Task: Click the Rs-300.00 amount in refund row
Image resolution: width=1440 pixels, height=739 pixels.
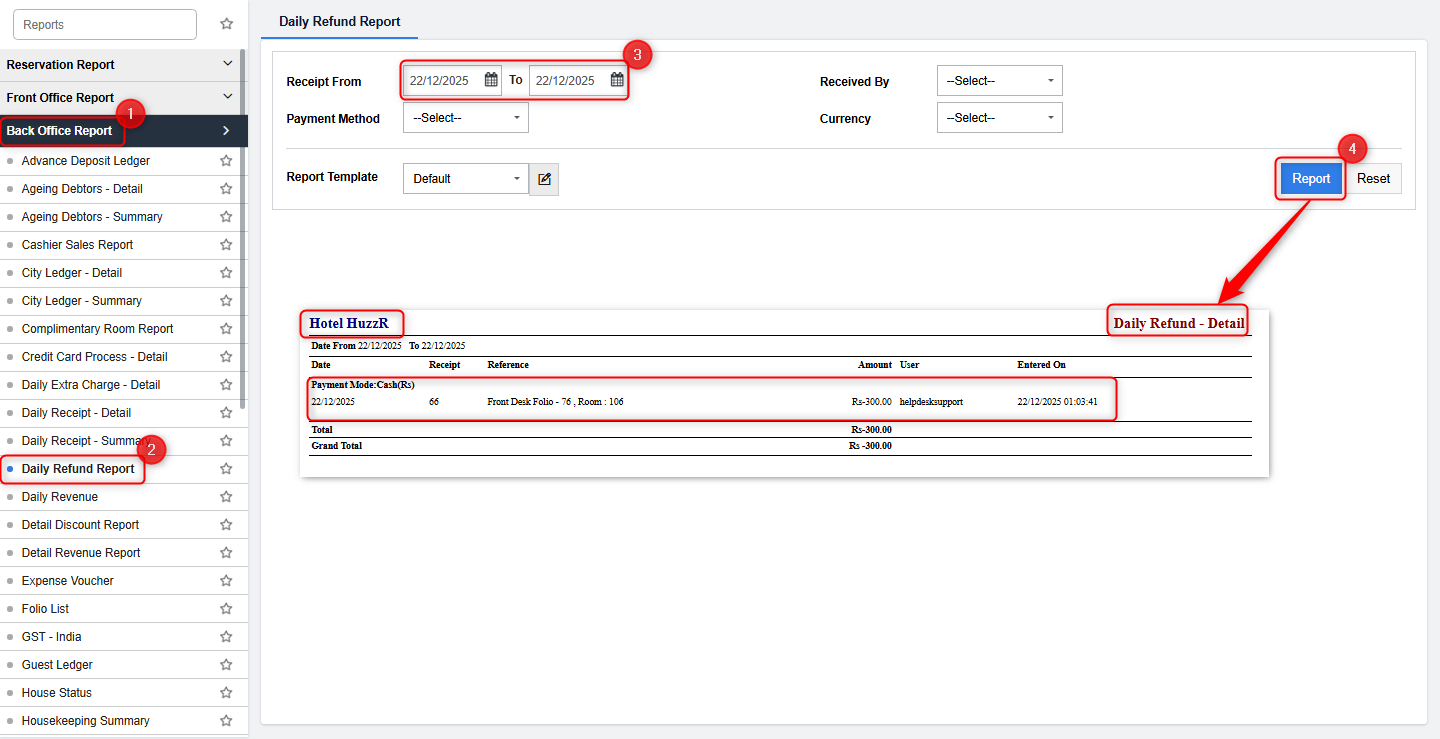Action: coord(871,402)
